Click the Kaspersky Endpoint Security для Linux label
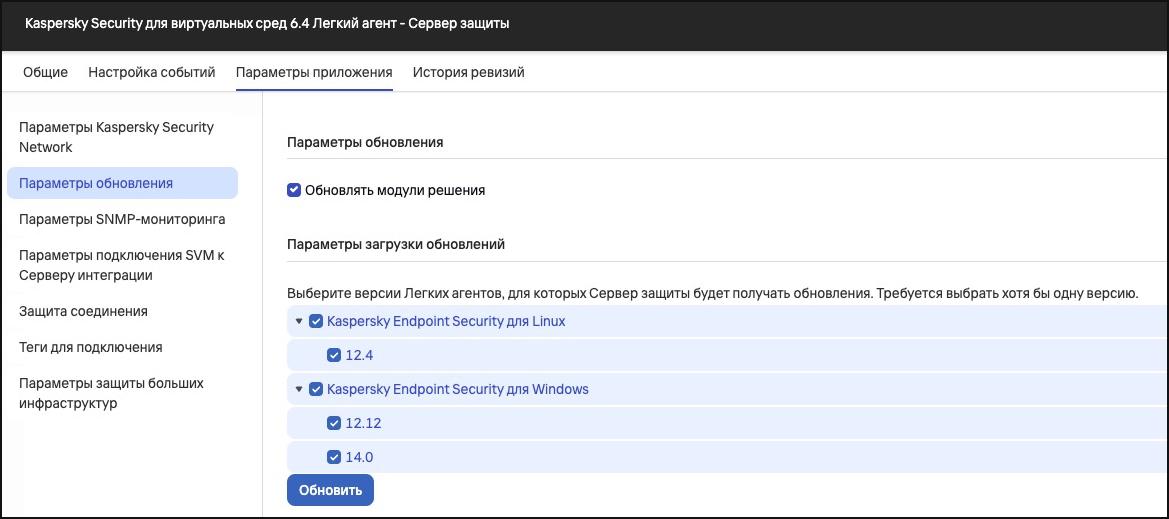The height and width of the screenshot is (519, 1169). pos(446,322)
